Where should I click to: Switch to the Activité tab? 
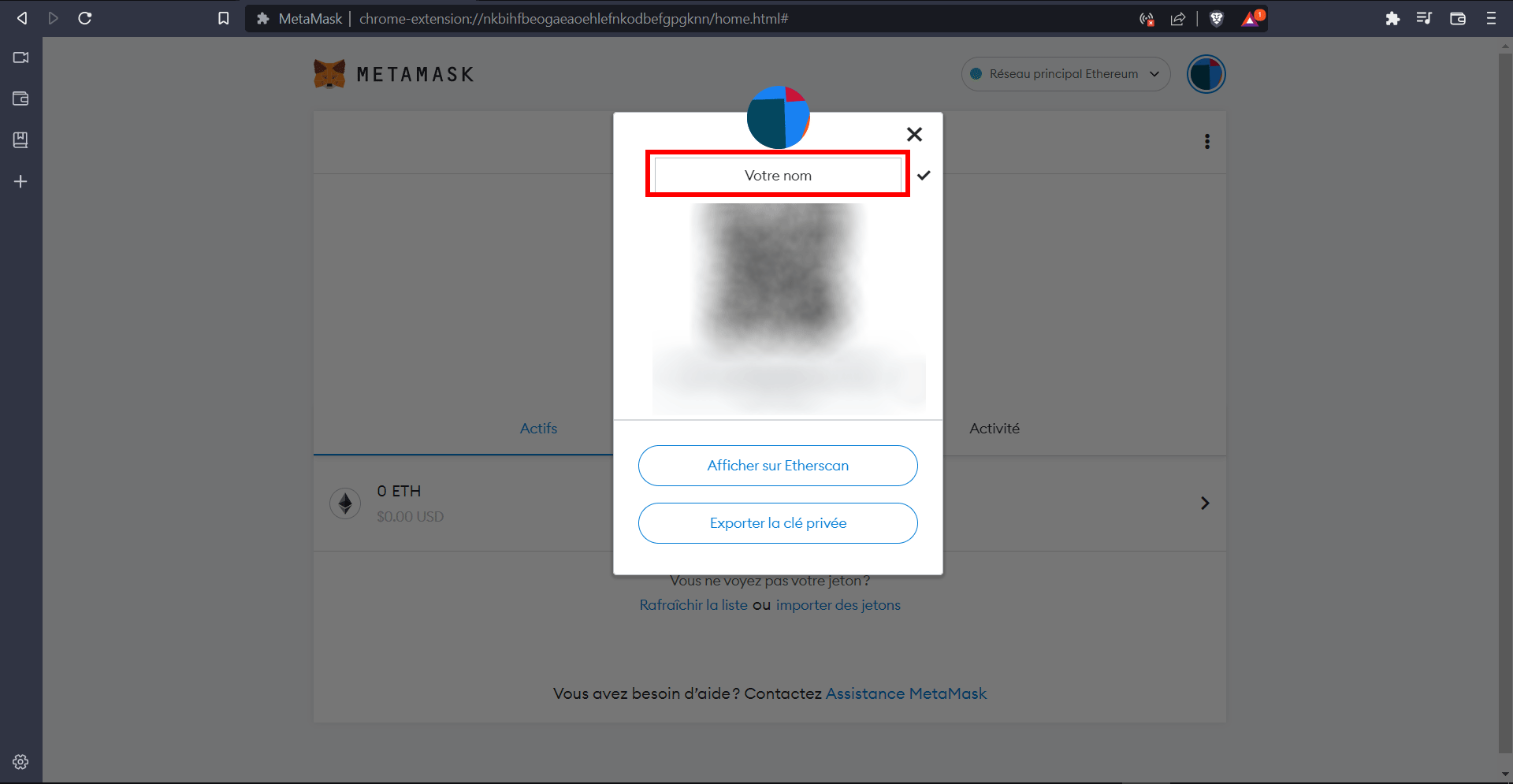click(994, 429)
